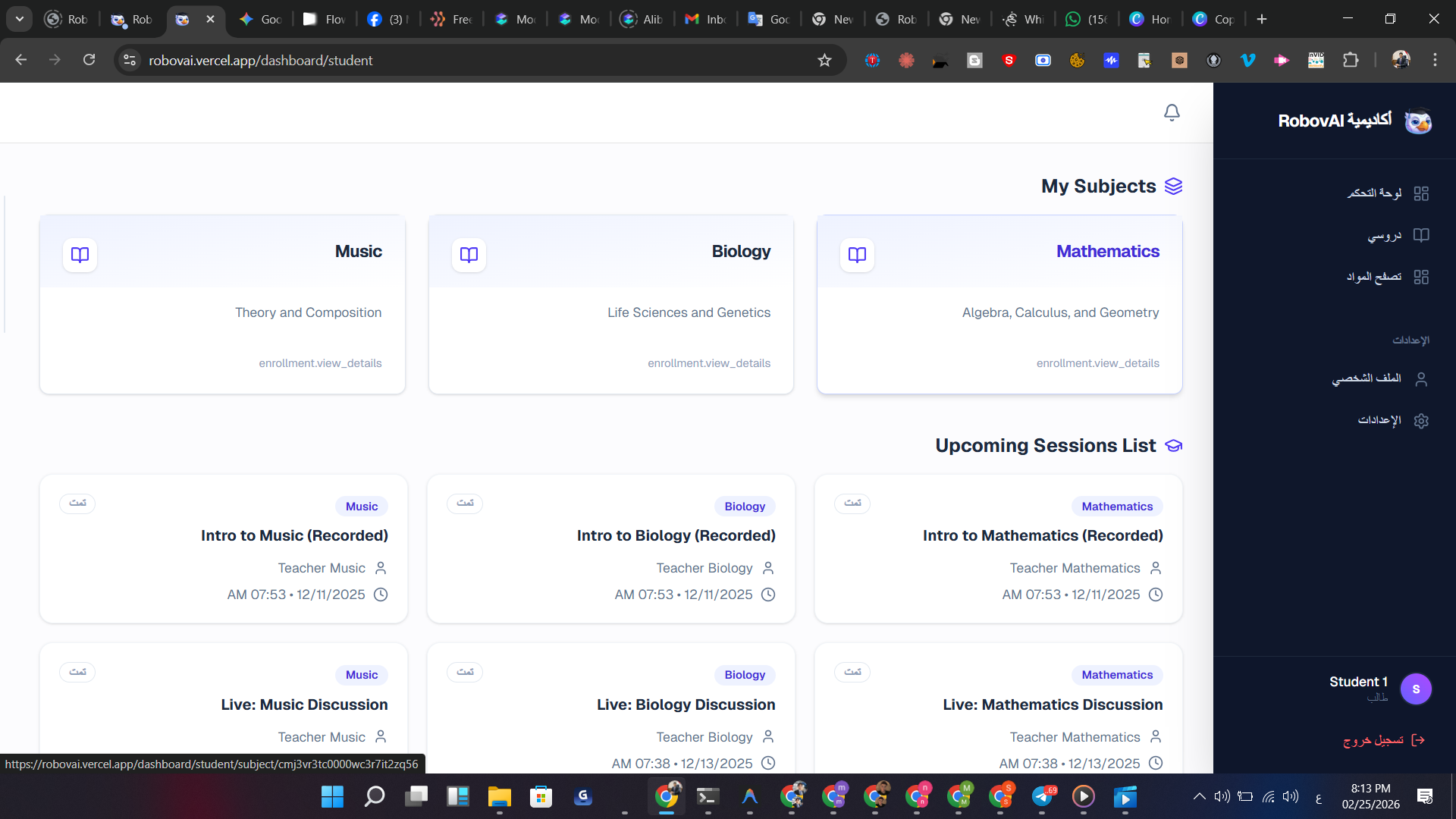1456x819 pixels.
Task: Click the RobovAI owl logo
Action: 1417,121
